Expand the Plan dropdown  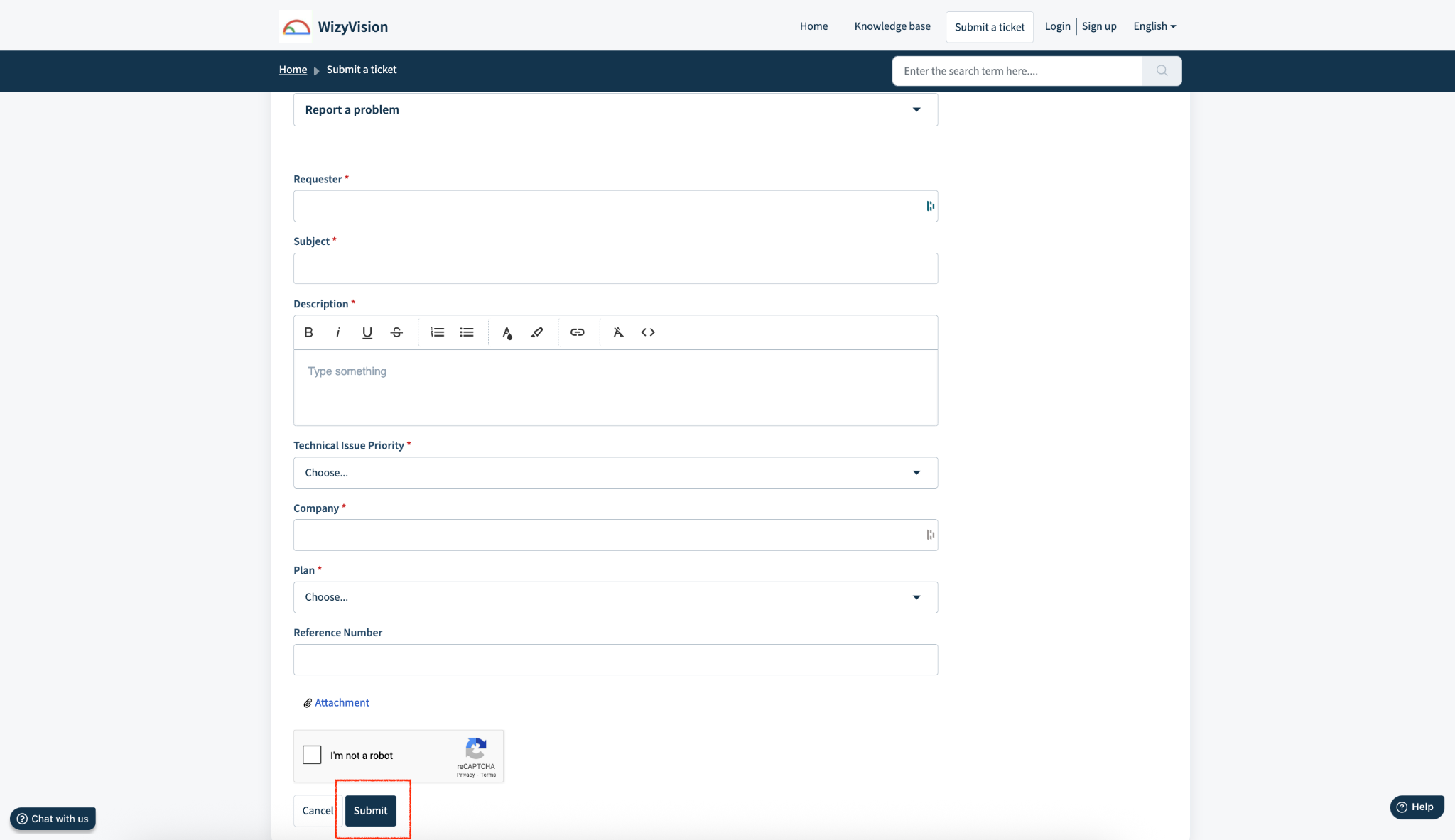coord(615,597)
